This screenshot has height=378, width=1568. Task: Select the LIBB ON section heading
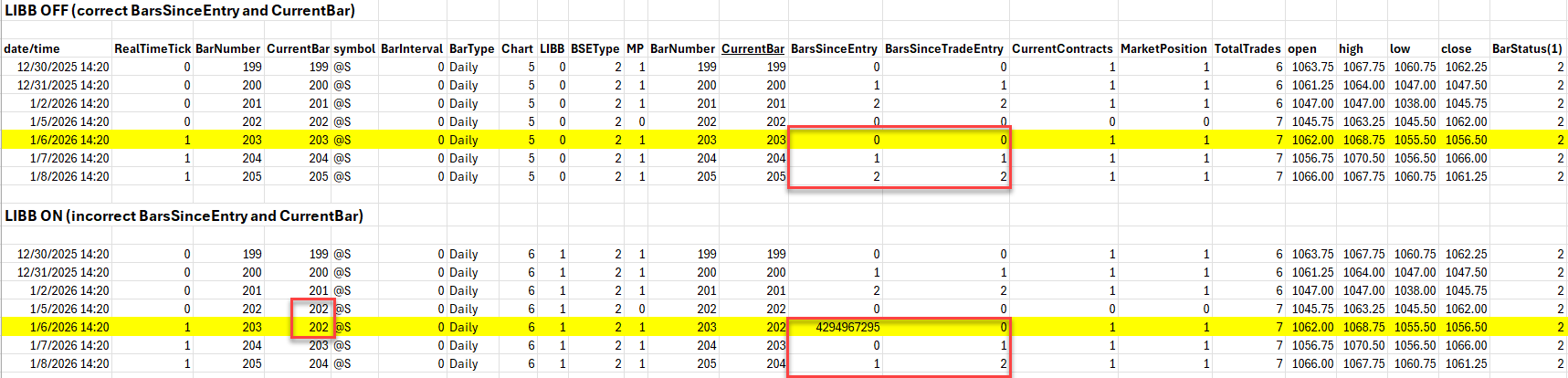coord(184,215)
